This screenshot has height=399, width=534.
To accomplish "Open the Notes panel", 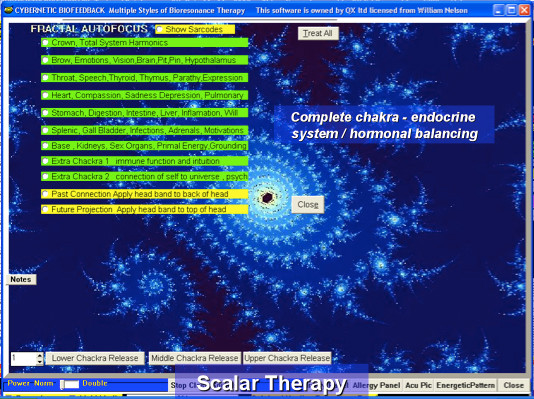I will coord(21,280).
